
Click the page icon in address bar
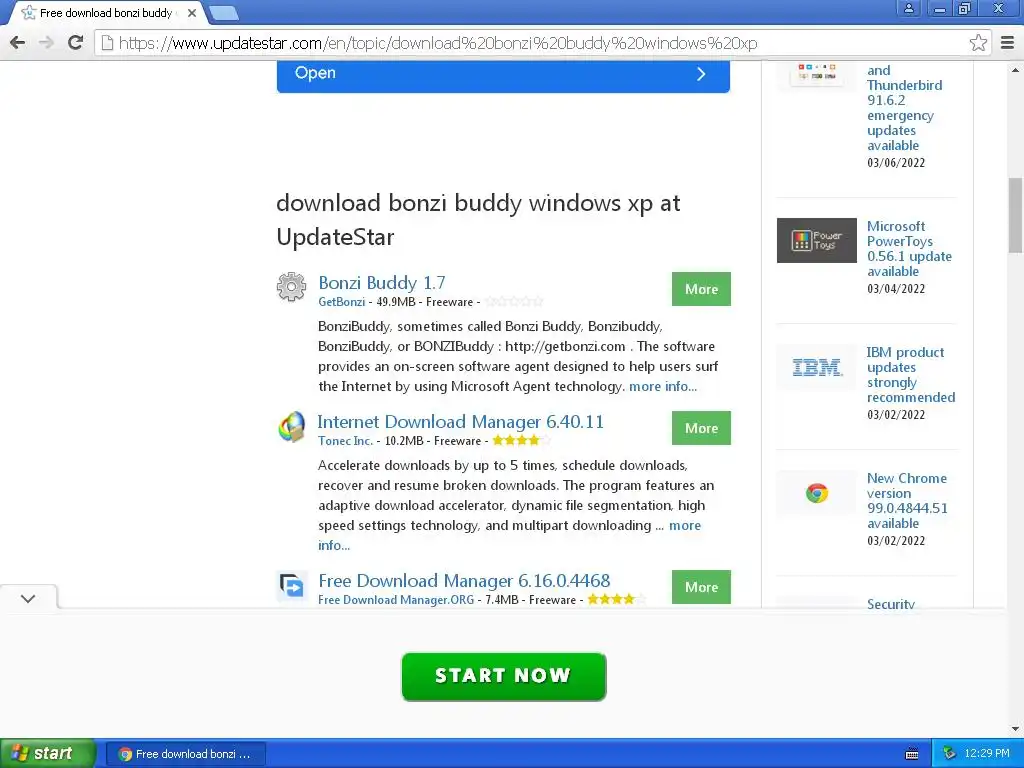pyautogui.click(x=107, y=43)
